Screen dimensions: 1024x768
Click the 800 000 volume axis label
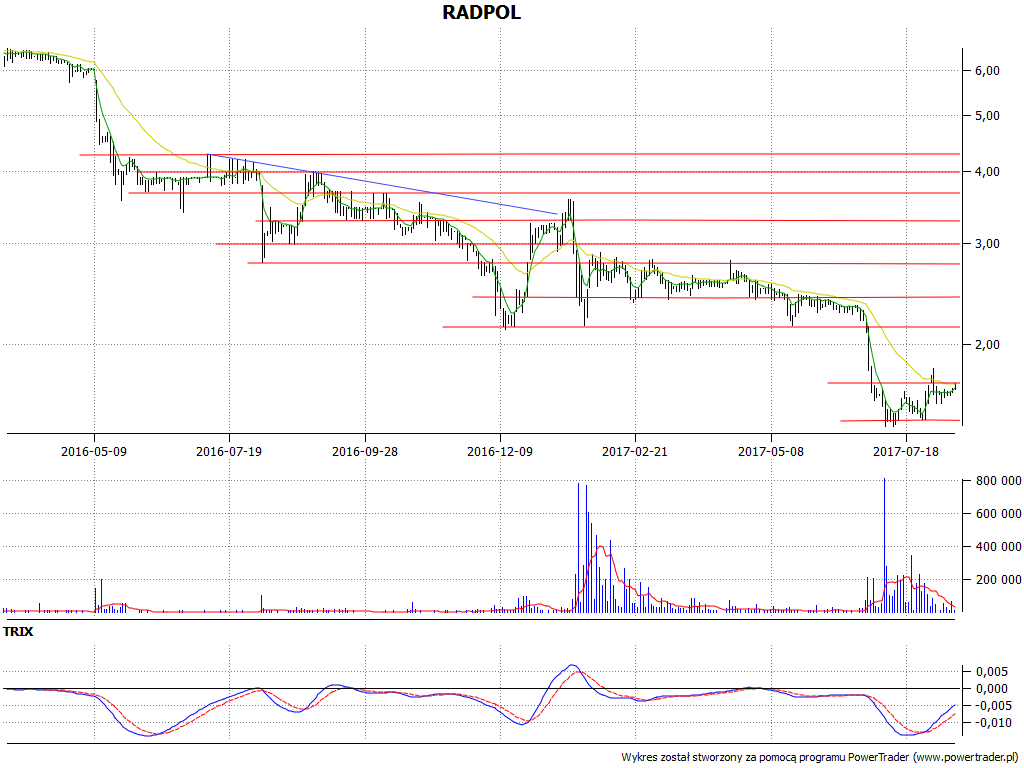[x=999, y=481]
